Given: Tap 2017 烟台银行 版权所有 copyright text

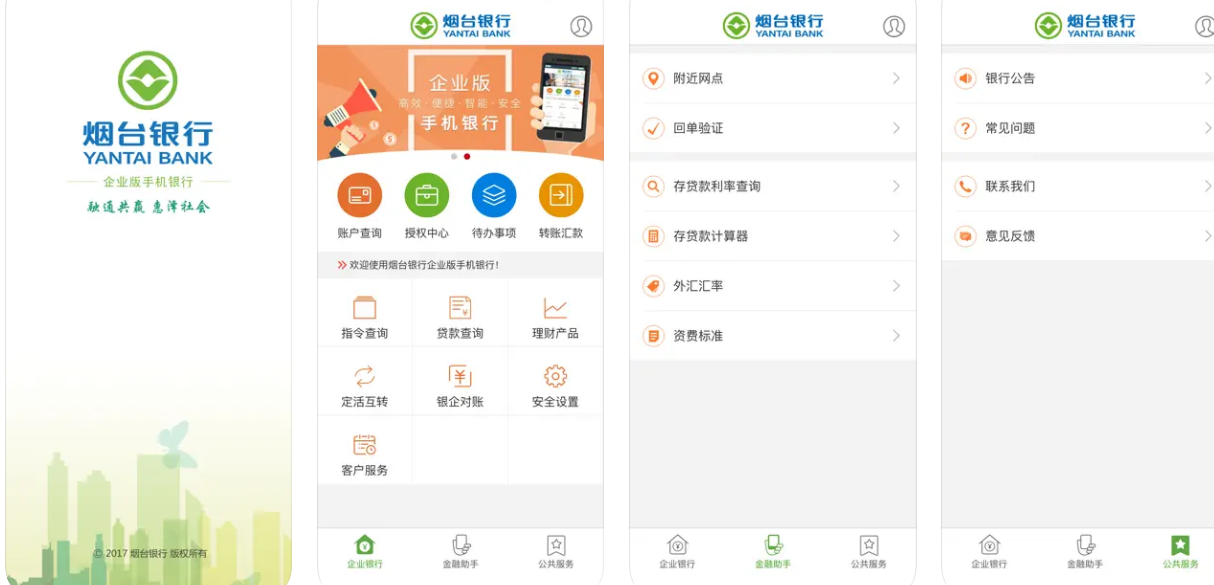Looking at the screenshot, I should pos(150,553).
